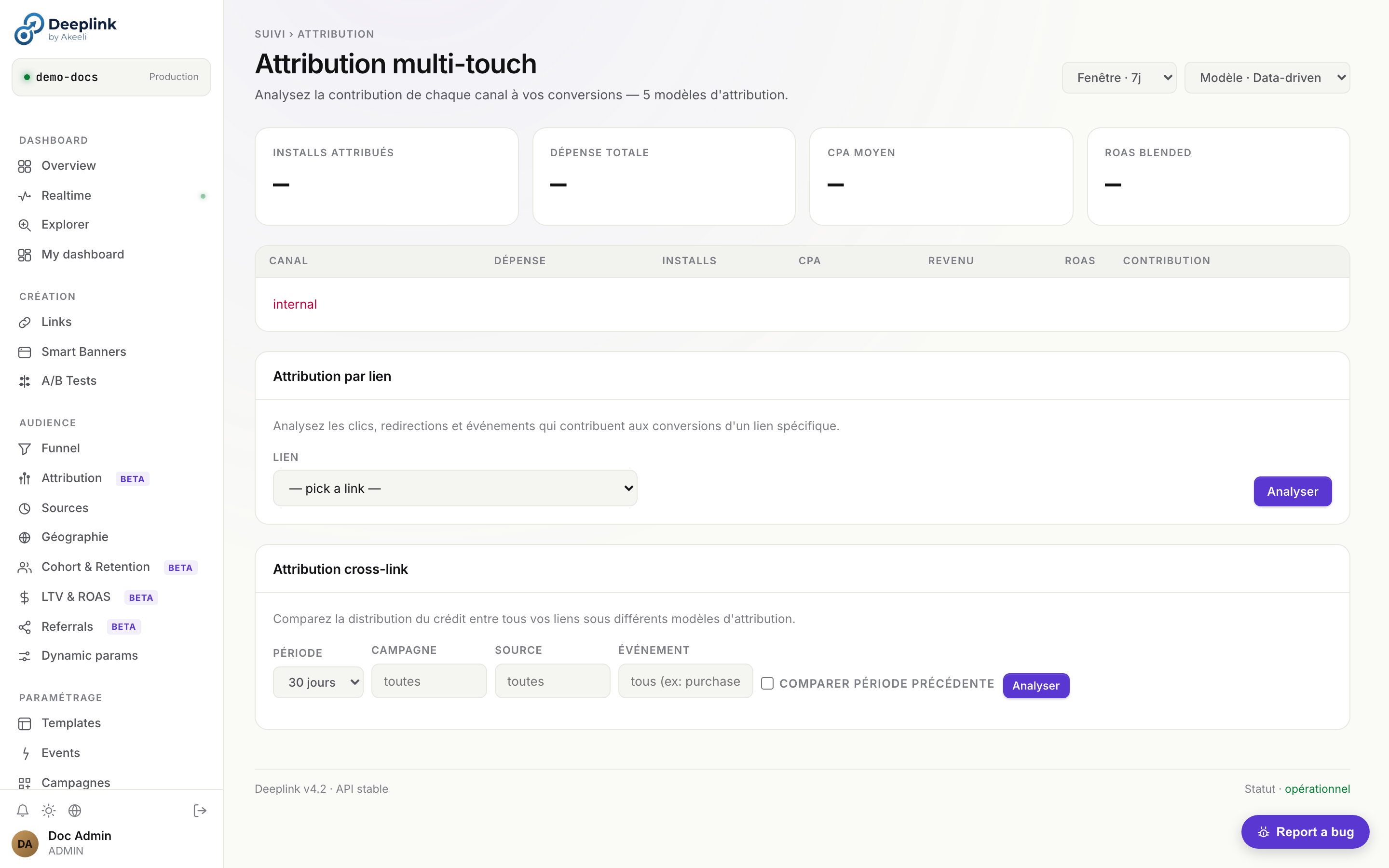The width and height of the screenshot is (1389, 868).
Task: Toggle light theme sun icon
Action: [x=49, y=811]
